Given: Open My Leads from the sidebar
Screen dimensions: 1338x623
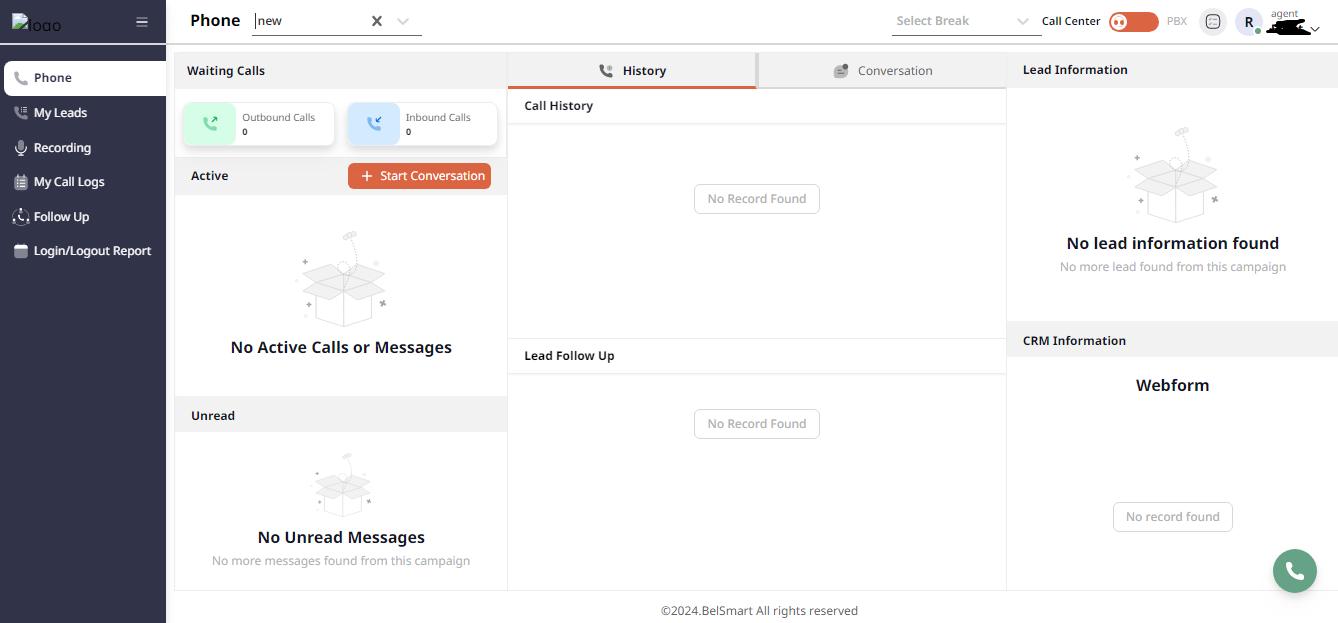Looking at the screenshot, I should pyautogui.click(x=60, y=112).
